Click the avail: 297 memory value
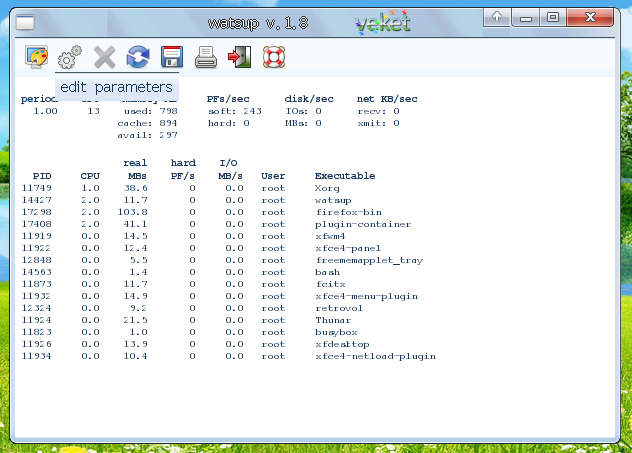This screenshot has width=632, height=453. [147, 135]
